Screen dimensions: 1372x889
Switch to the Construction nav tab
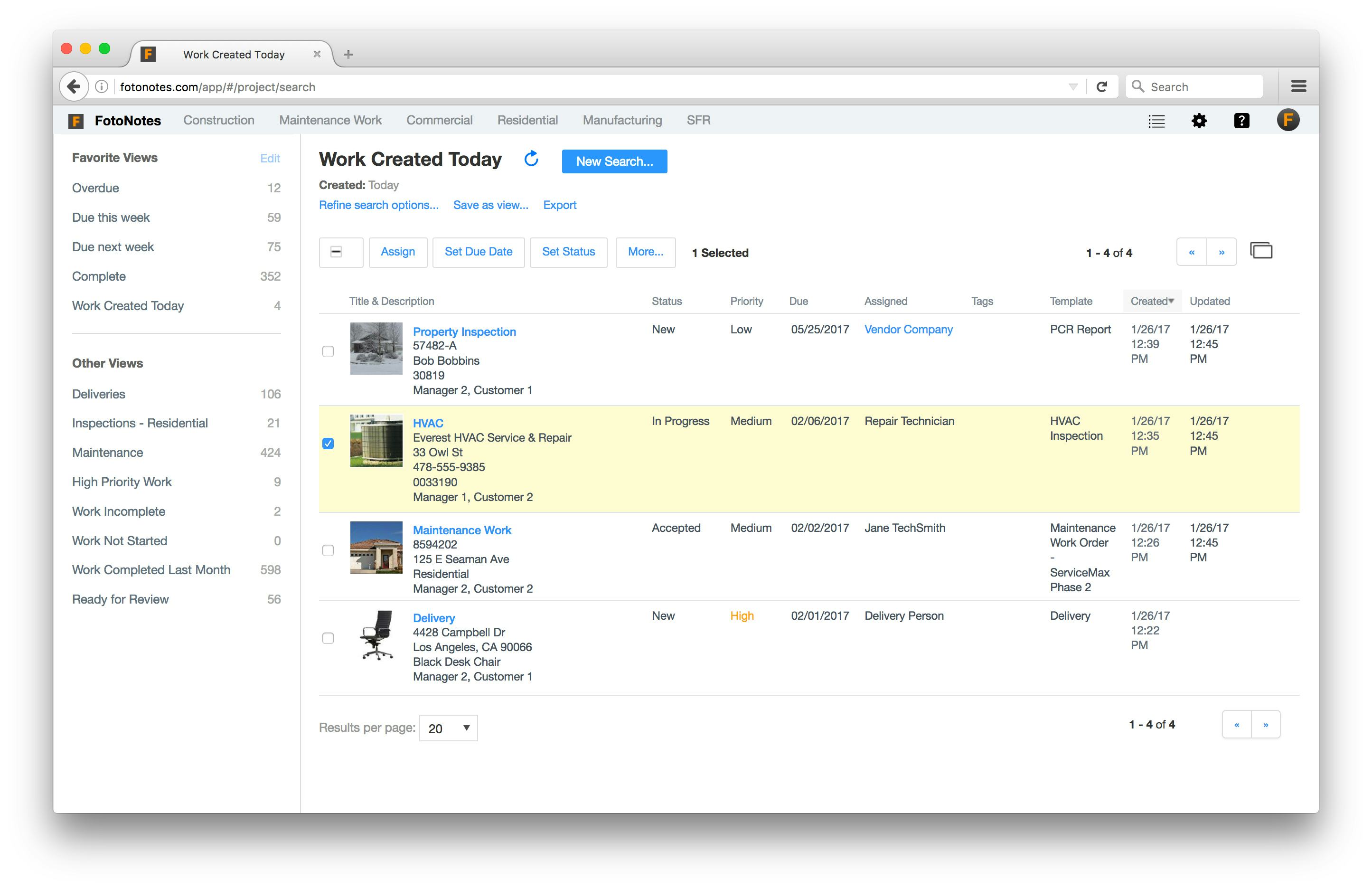click(x=218, y=121)
